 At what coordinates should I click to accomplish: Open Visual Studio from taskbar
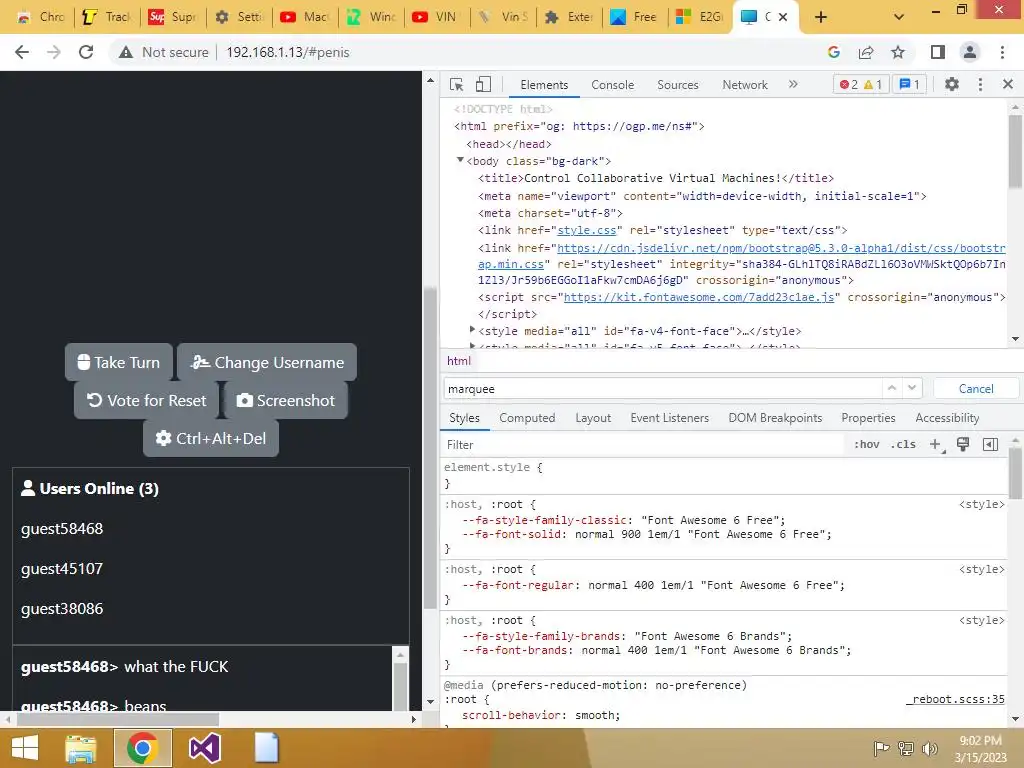pos(204,748)
